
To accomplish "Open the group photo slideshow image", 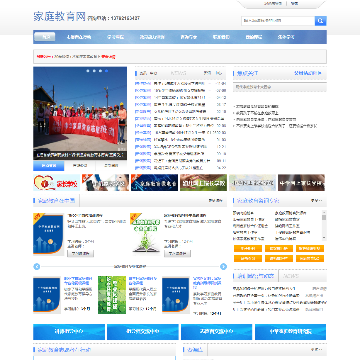I will (x=80, y=113).
